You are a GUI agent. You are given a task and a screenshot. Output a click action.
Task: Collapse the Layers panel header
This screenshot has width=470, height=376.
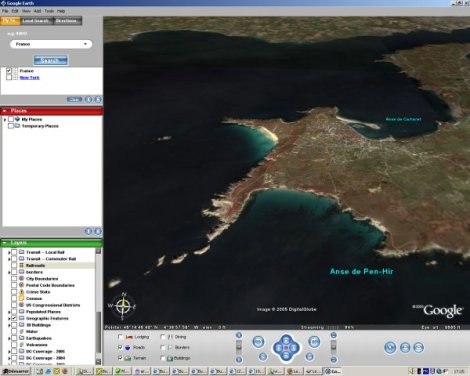tap(51, 243)
